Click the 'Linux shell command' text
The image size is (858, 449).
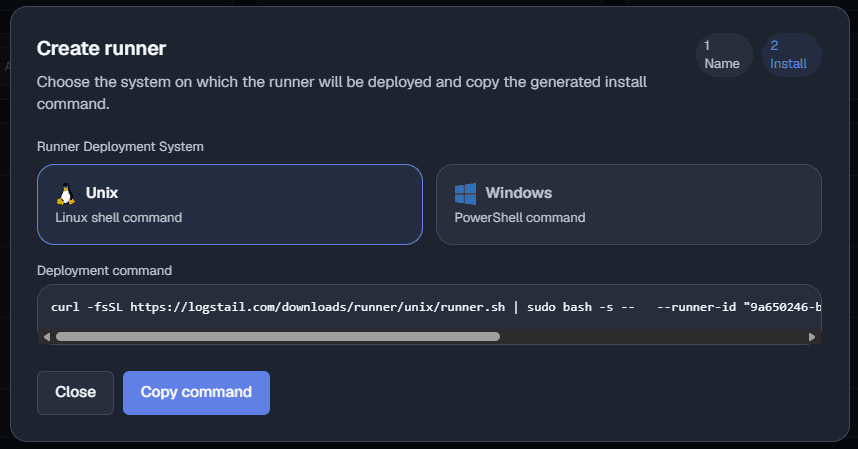coord(119,218)
